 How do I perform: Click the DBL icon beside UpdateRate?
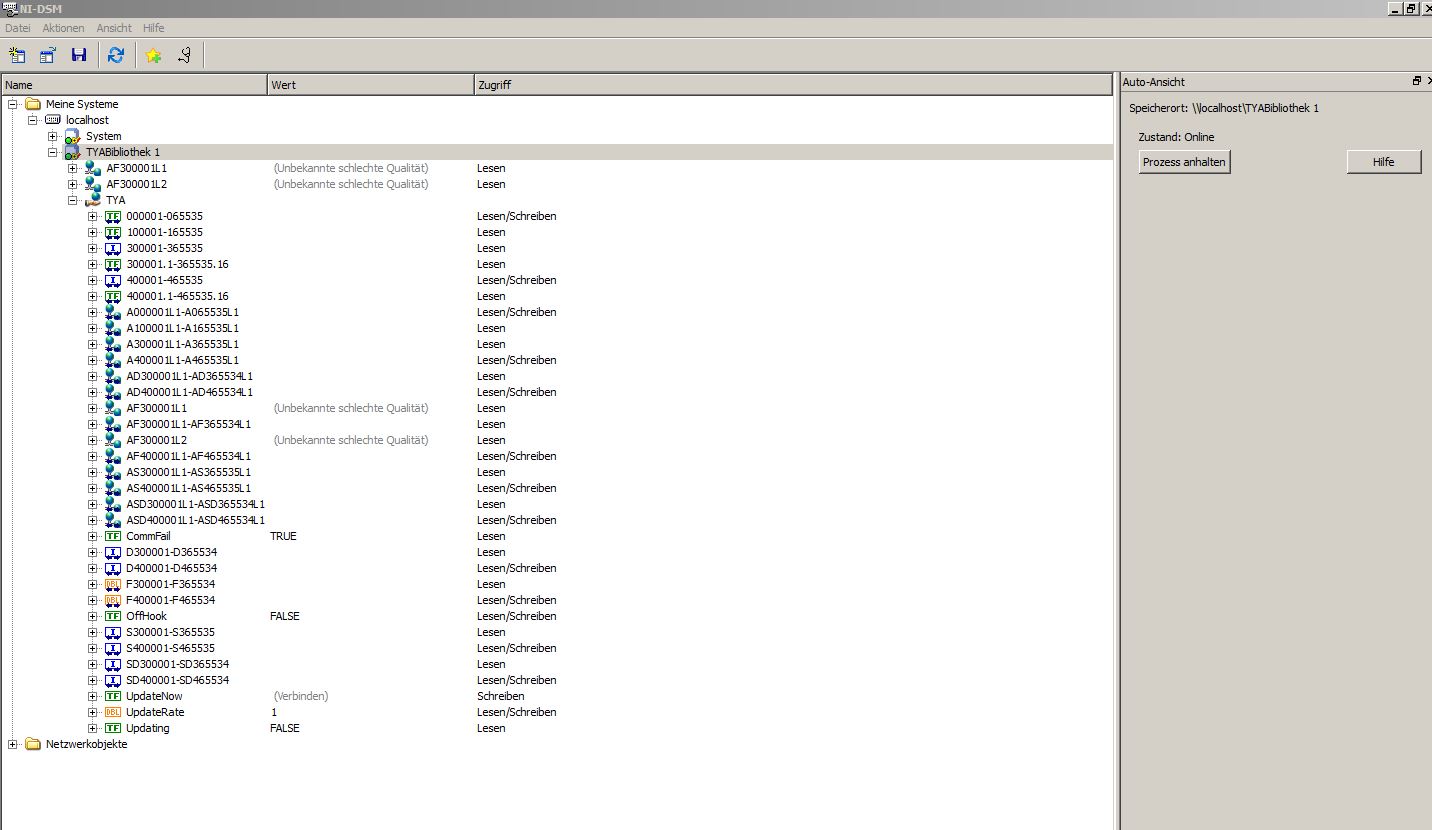113,712
